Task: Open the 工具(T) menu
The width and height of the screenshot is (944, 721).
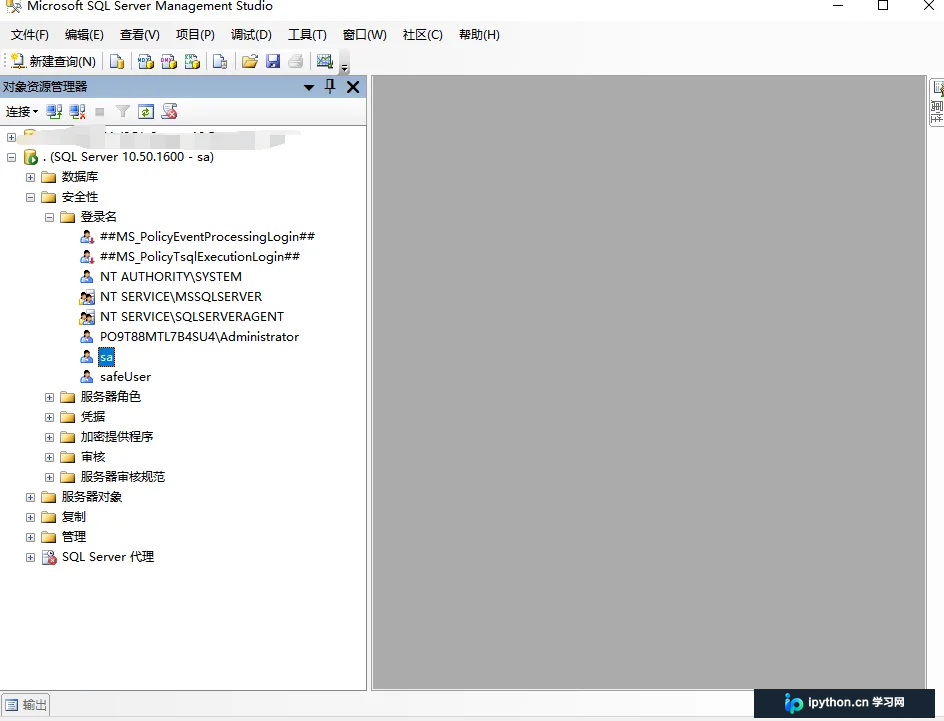Action: pyautogui.click(x=307, y=35)
